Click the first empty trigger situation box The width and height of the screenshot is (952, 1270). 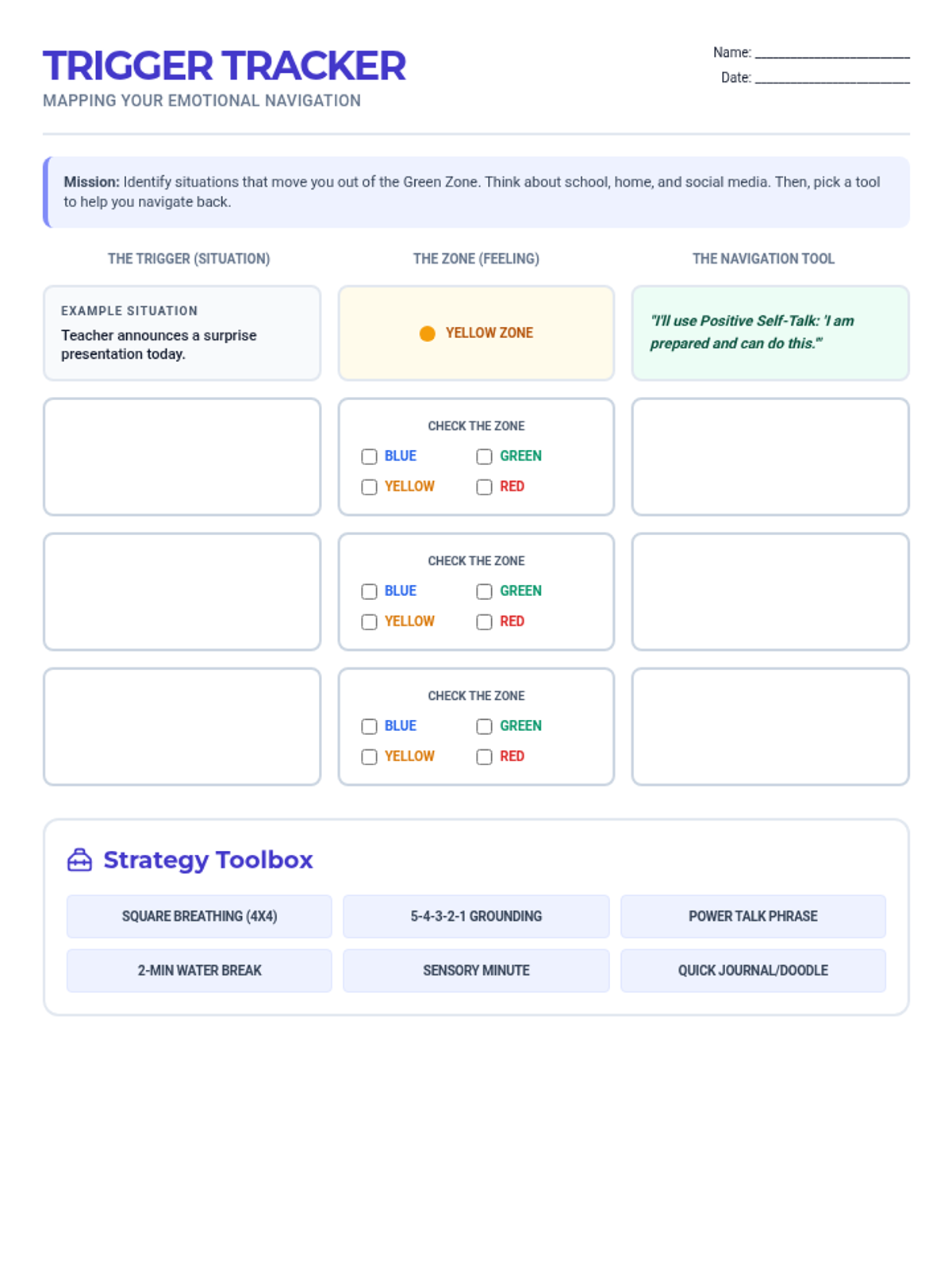point(182,456)
